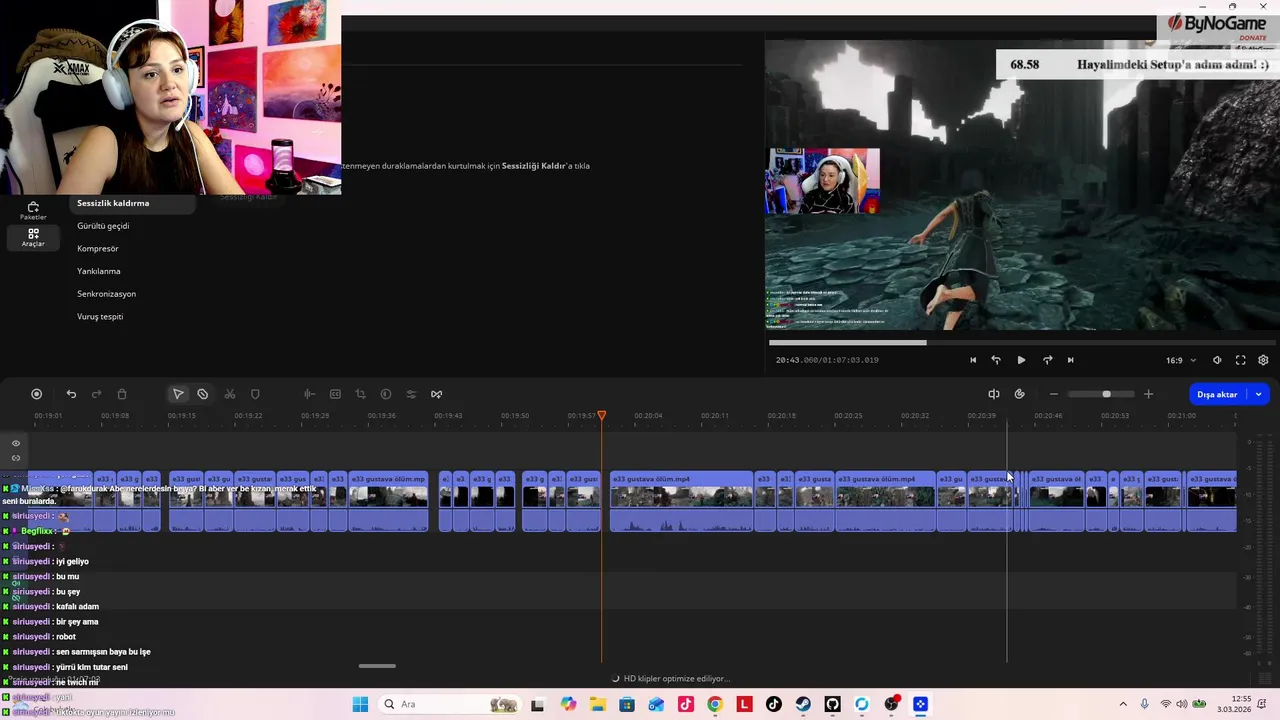The height and width of the screenshot is (720, 1280).
Task: Select the long e33 gustava ölüm.mp4 clip
Action: coord(681,501)
